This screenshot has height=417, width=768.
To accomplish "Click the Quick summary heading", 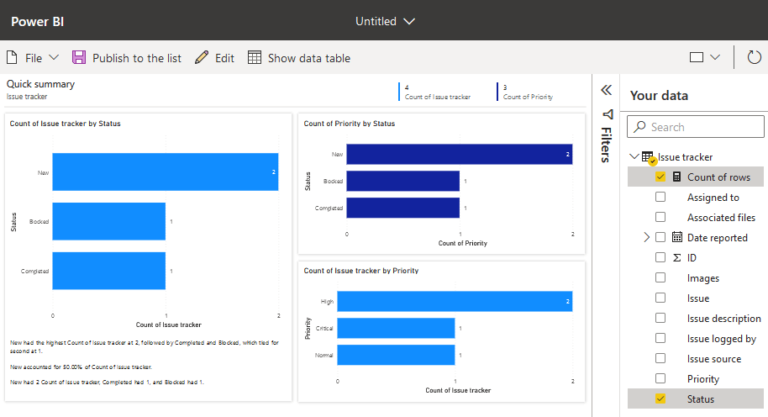I will click(x=41, y=84).
